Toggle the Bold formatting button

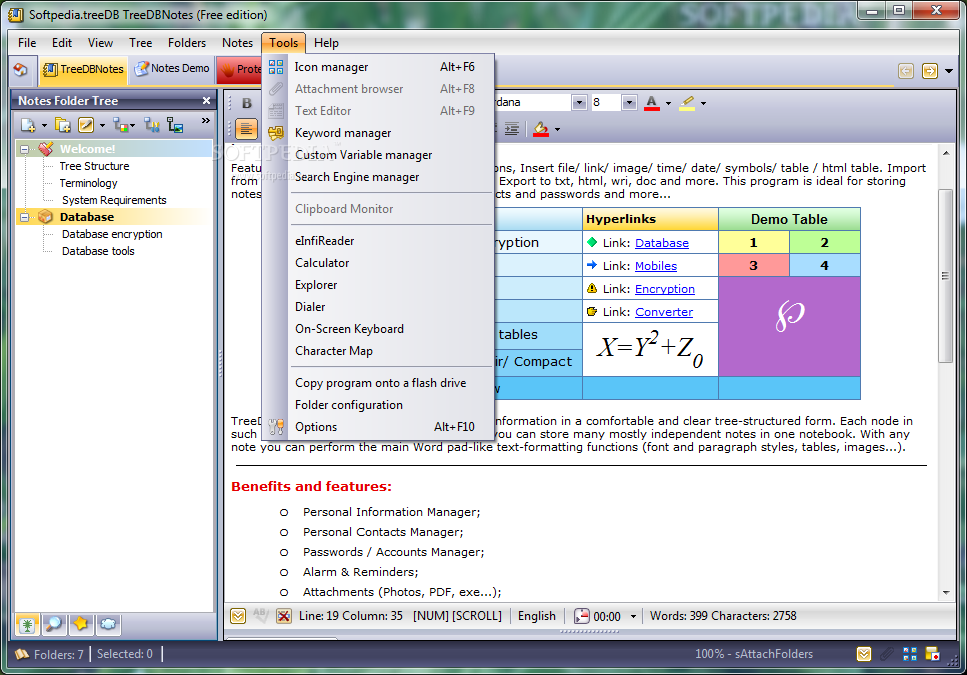tap(247, 103)
